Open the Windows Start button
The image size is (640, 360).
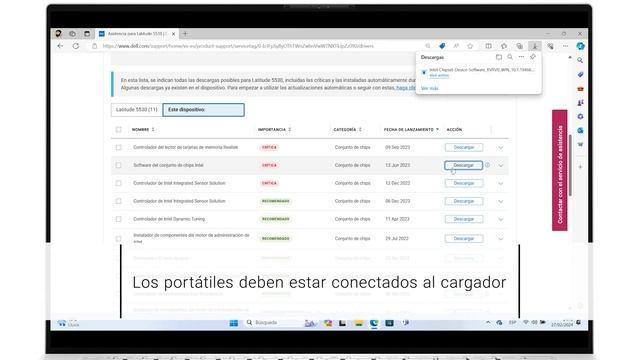[233, 323]
